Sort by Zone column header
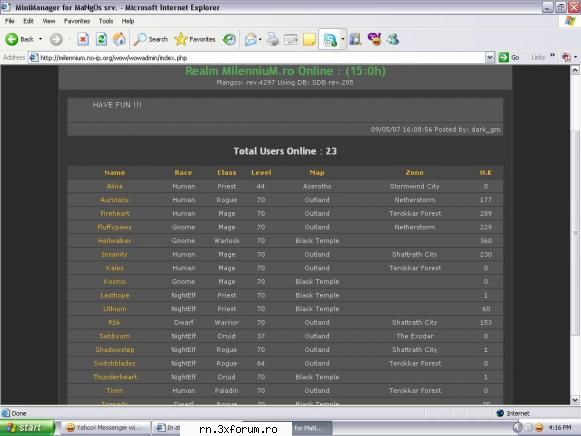Screen dimensions: 581x436 point(414,173)
